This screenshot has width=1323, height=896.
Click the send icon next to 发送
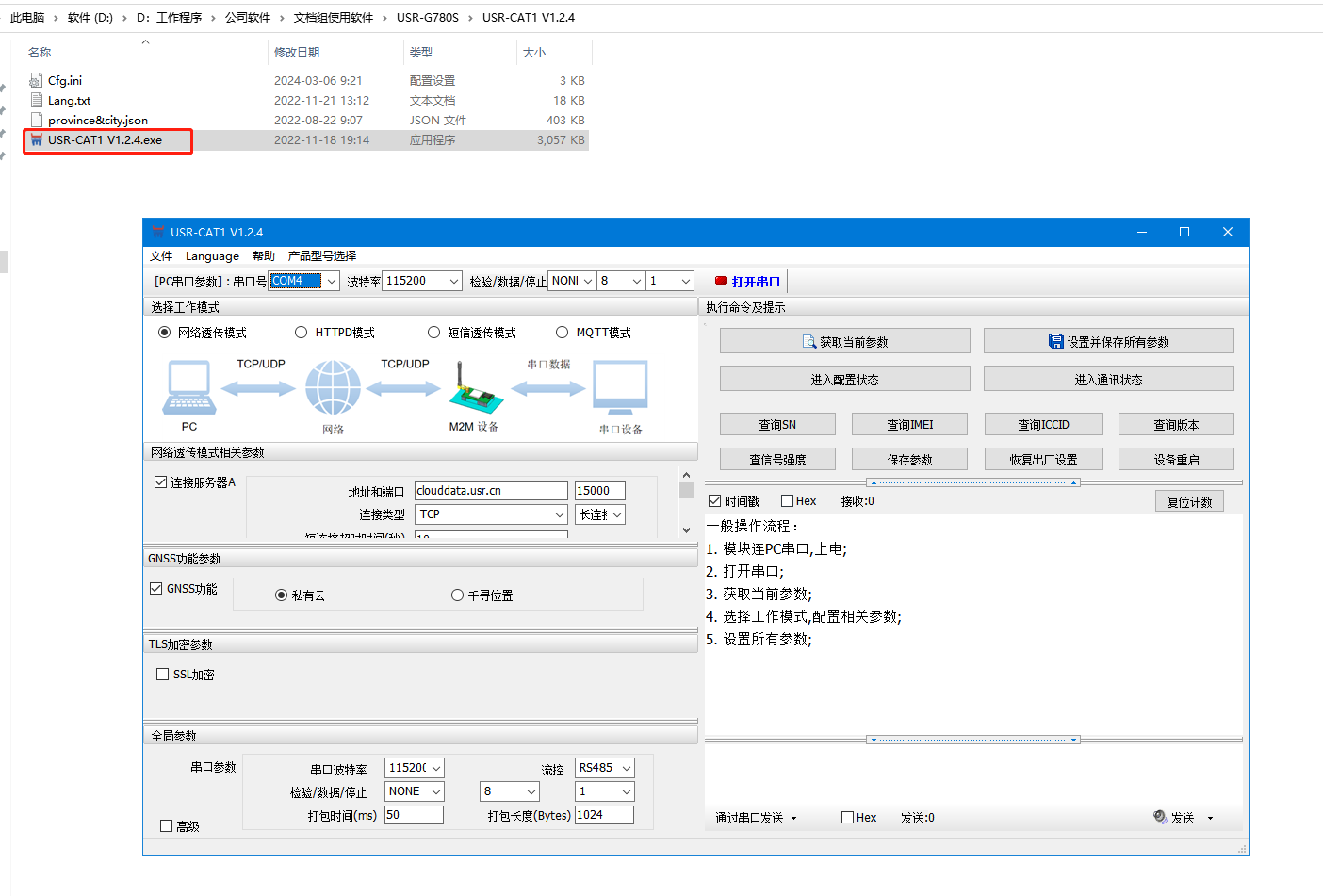(x=1160, y=817)
